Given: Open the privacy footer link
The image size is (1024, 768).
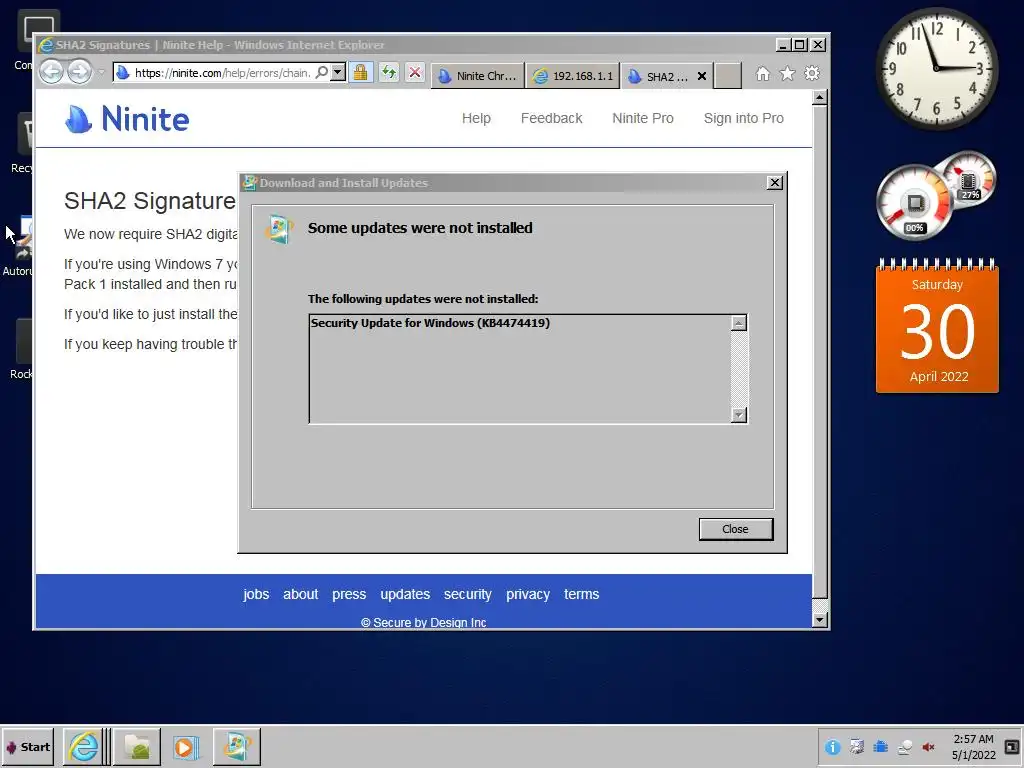Looking at the screenshot, I should click(528, 594).
